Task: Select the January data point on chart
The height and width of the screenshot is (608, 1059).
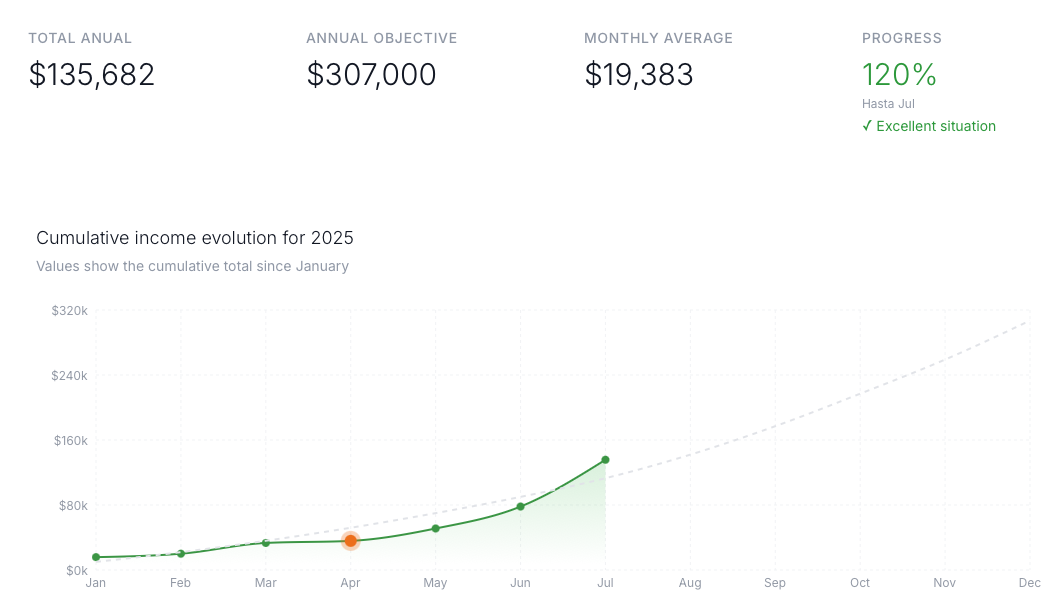Action: pos(96,557)
